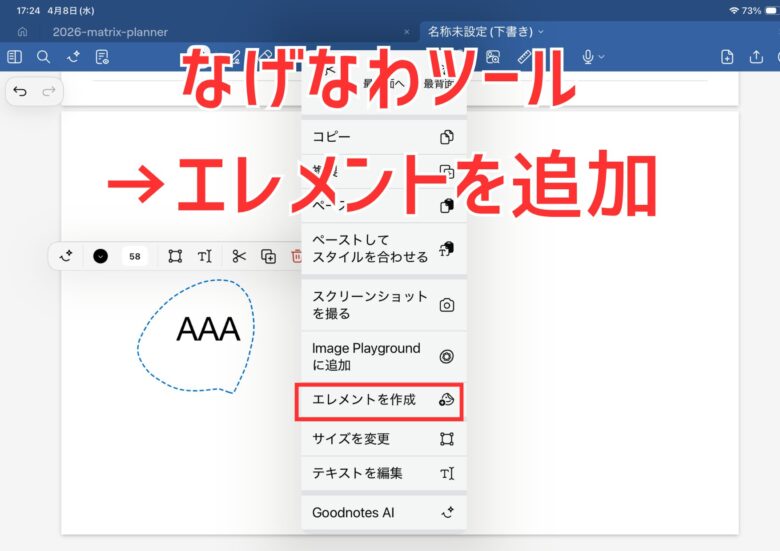Tap edit text icon in selection toolbar

pos(205,257)
